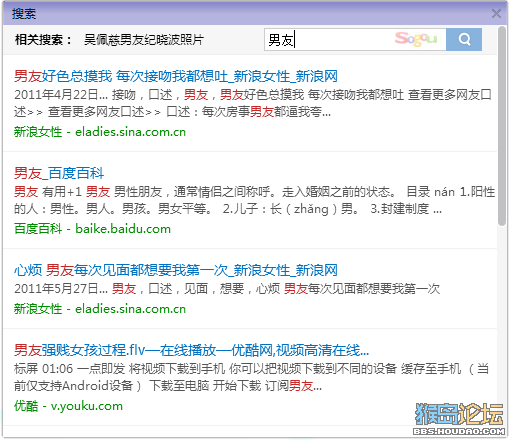Open the 男友_百度百科 result title
The image size is (510, 440).
point(59,173)
